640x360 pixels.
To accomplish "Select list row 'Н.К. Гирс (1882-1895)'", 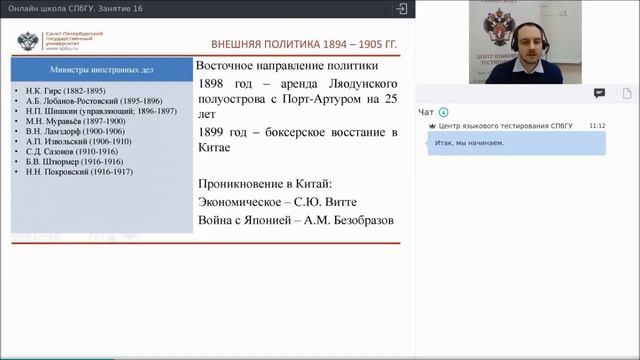I will point(65,91).
